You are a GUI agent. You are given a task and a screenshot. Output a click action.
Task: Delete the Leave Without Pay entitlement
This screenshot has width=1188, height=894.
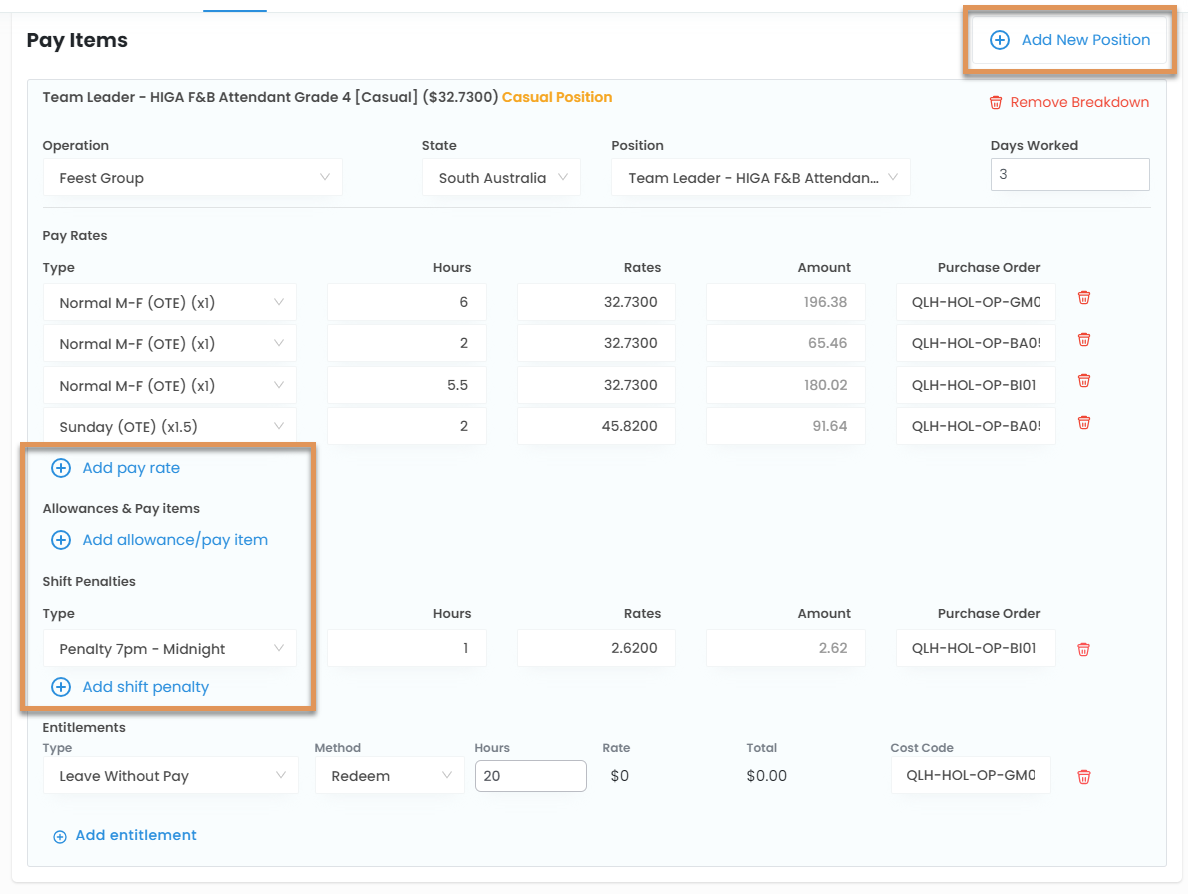tap(1083, 776)
